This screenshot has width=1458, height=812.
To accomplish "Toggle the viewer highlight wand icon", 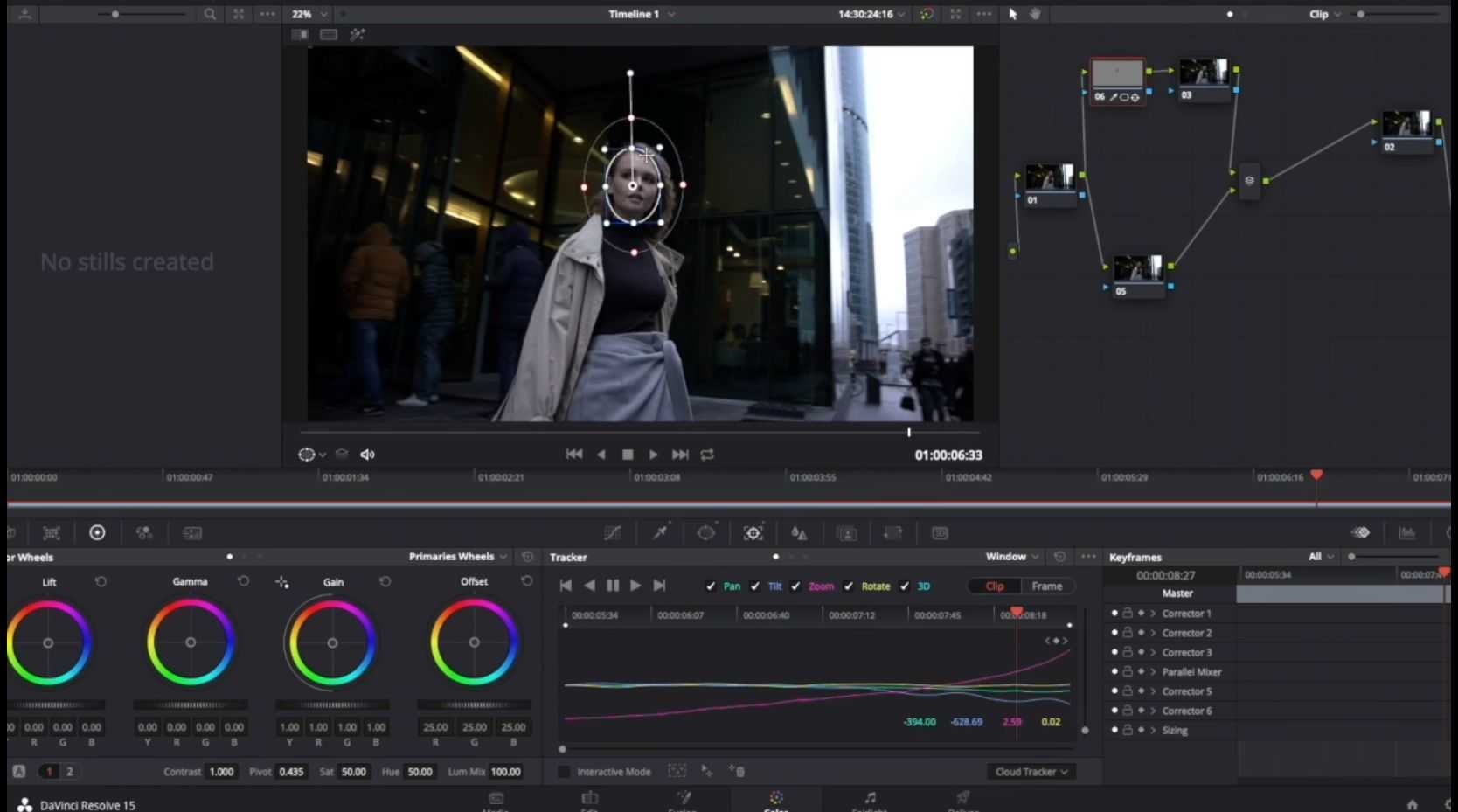I will click(x=358, y=34).
